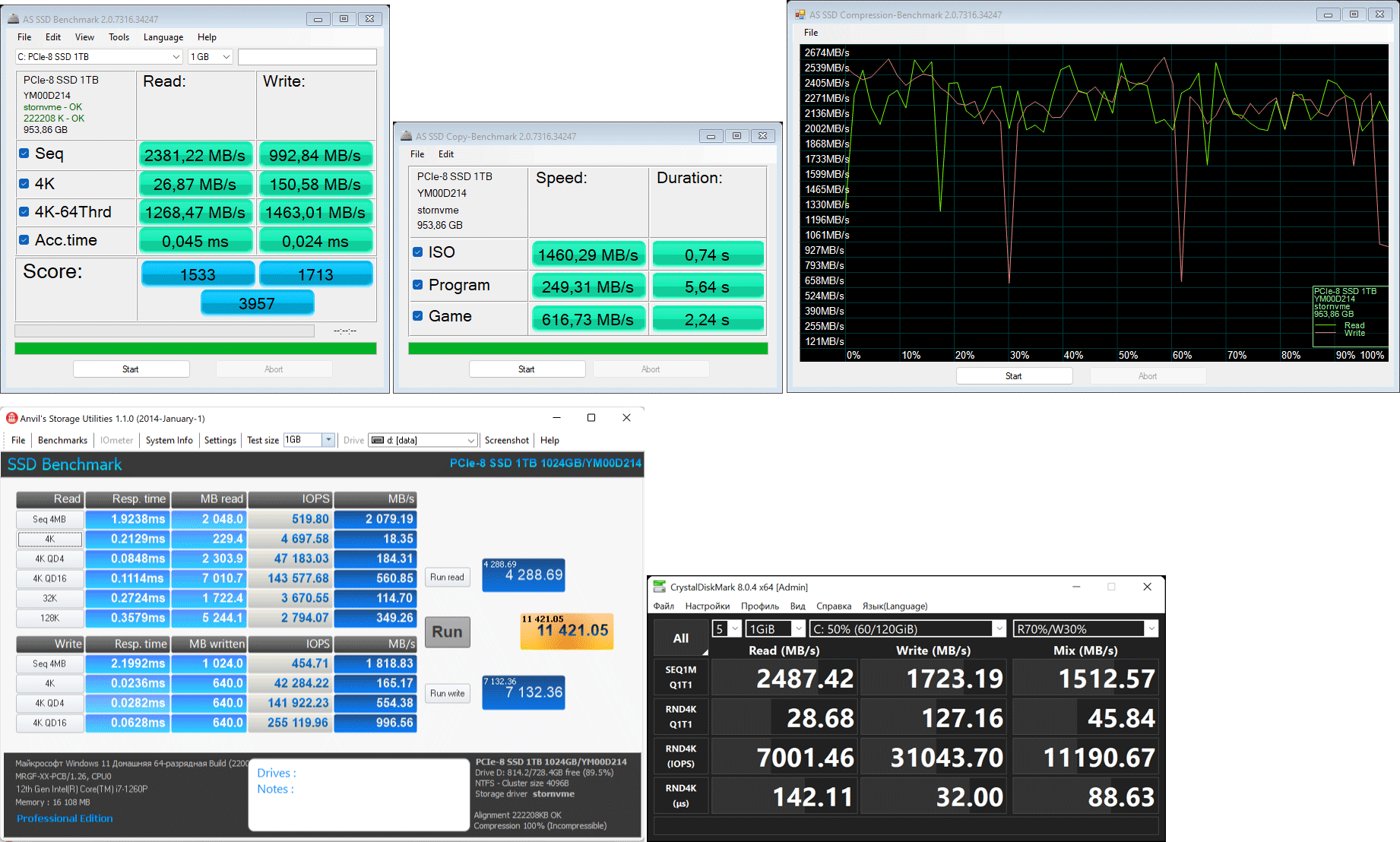
Task: Click the AS SSD Copy-Benchmark title icon
Action: pyautogui.click(x=406, y=136)
